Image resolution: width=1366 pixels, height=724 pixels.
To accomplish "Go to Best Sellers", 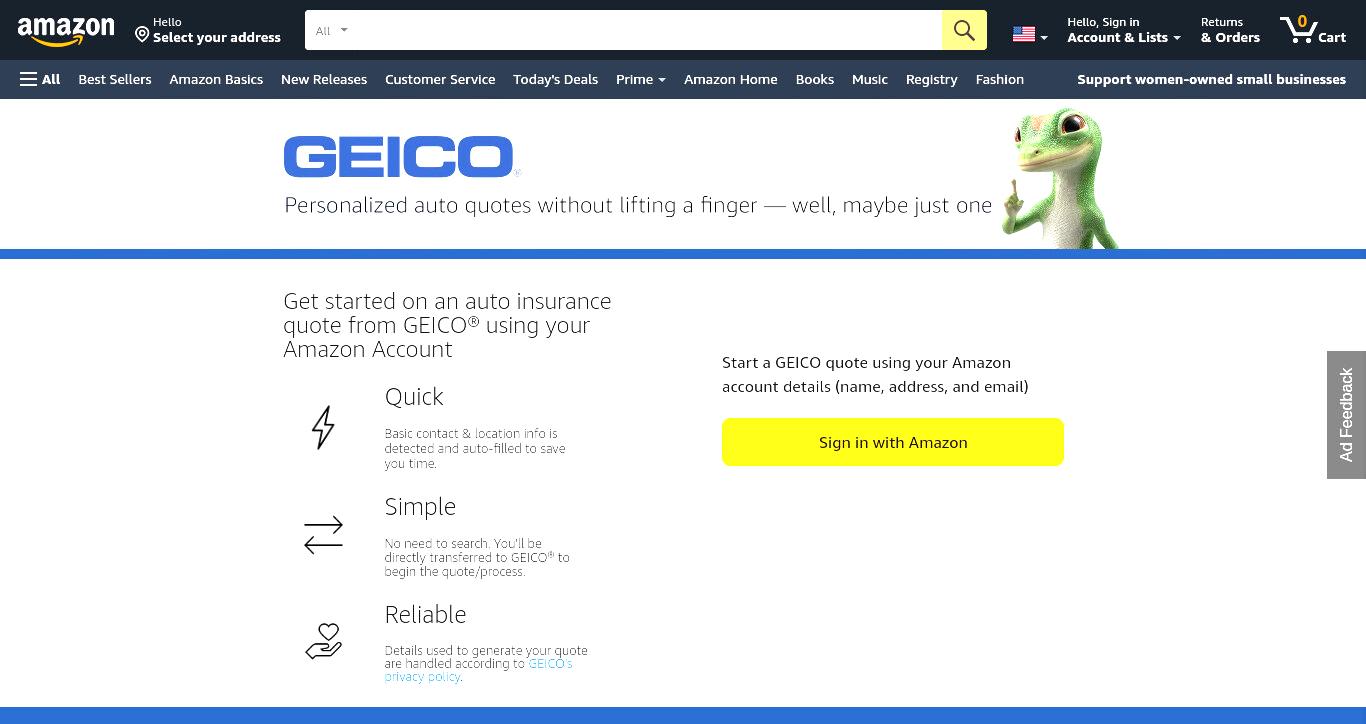I will tap(115, 79).
